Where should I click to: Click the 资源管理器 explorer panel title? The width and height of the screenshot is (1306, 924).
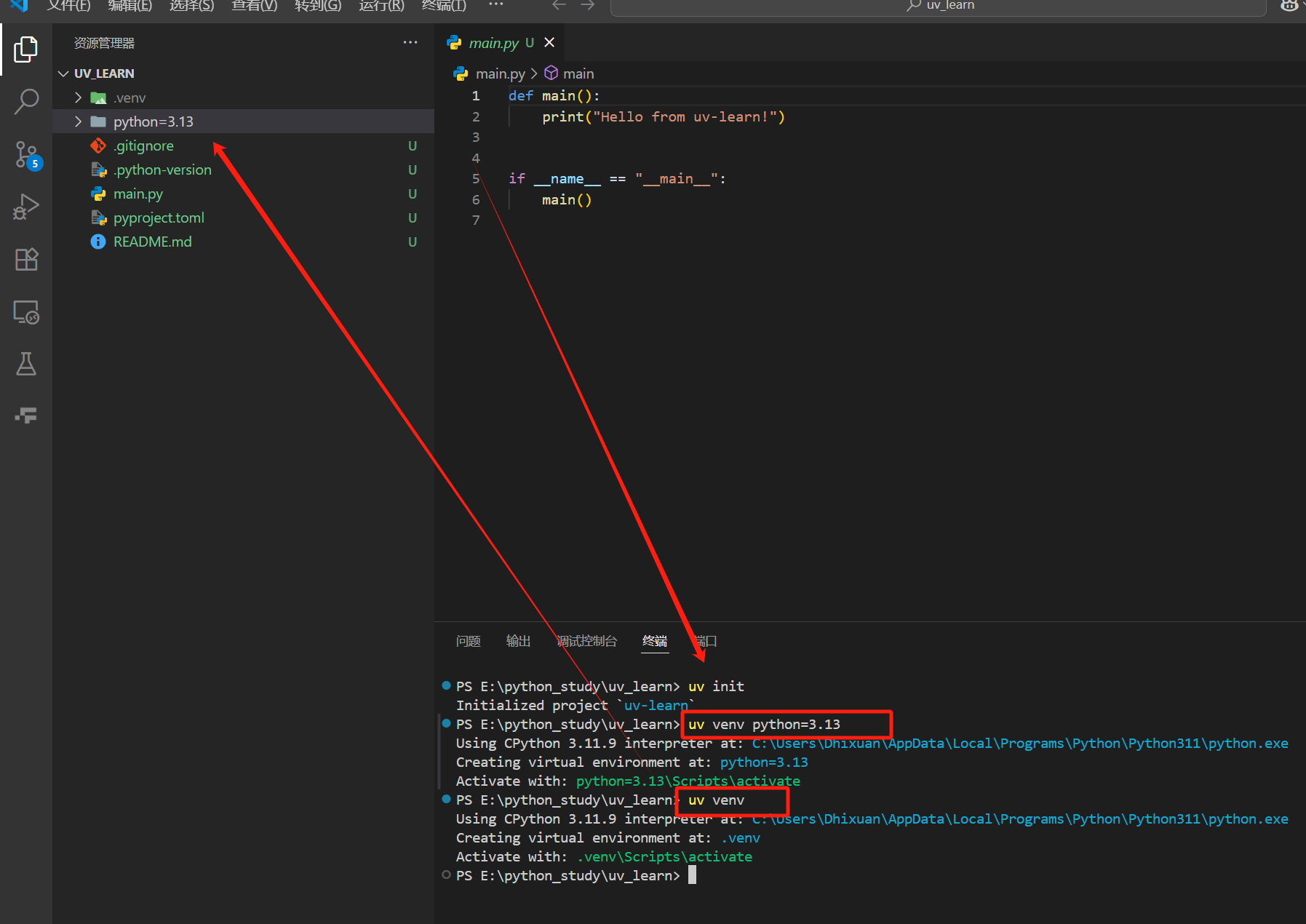(x=104, y=43)
